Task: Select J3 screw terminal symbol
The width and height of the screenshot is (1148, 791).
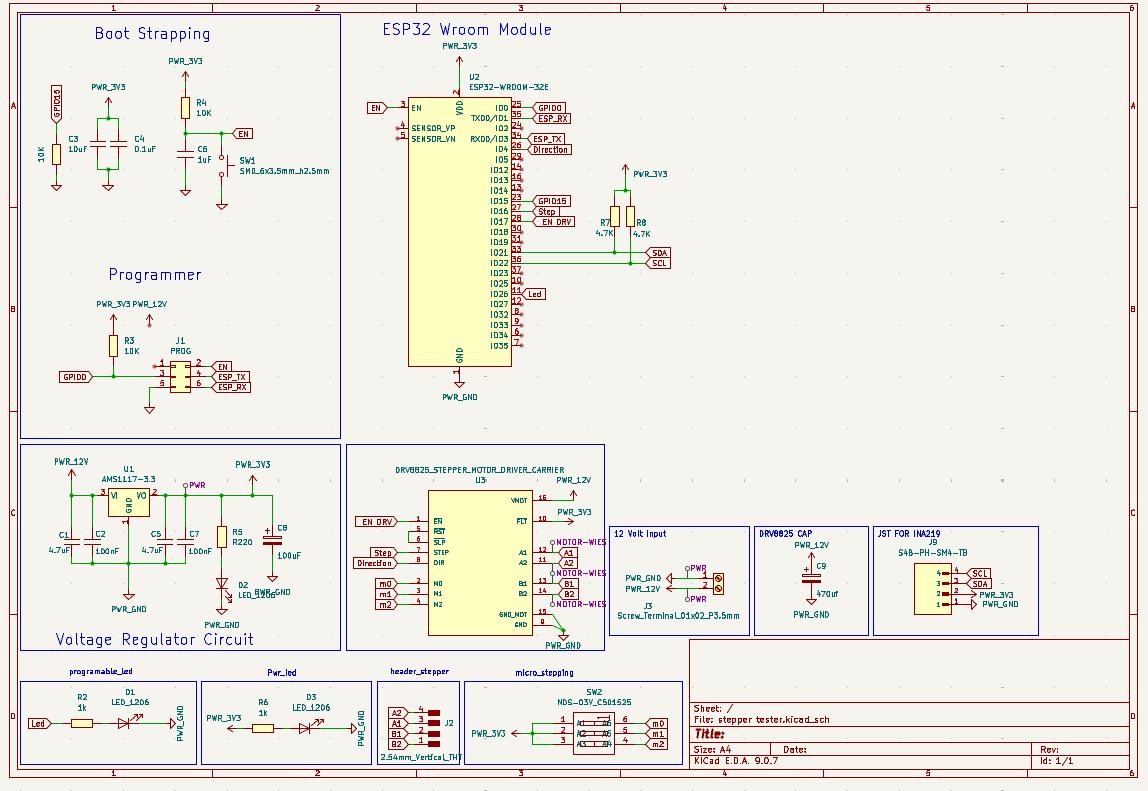Action: [718, 584]
